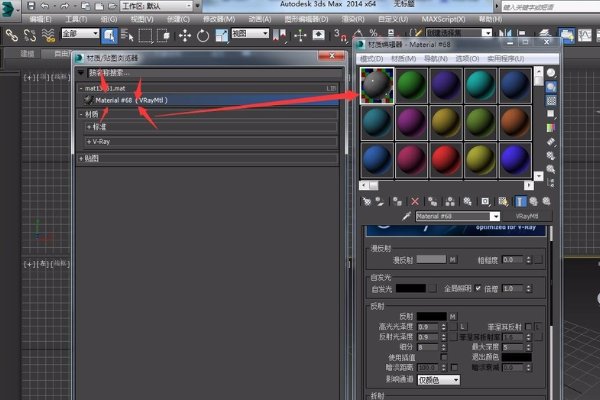Image resolution: width=600 pixels, height=400 pixels.
Task: Click Put Material to Scene icon
Action: coord(380,201)
